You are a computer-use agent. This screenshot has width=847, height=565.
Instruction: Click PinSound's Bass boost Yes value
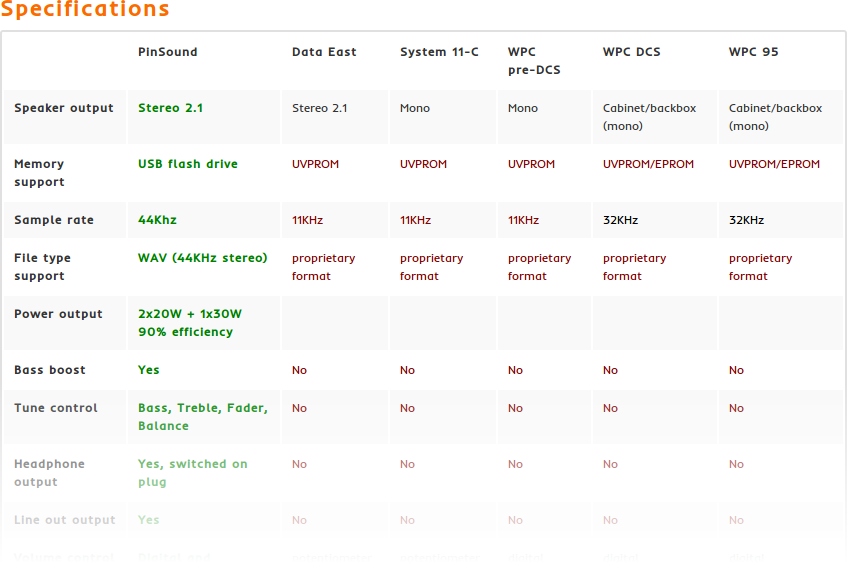coord(149,370)
